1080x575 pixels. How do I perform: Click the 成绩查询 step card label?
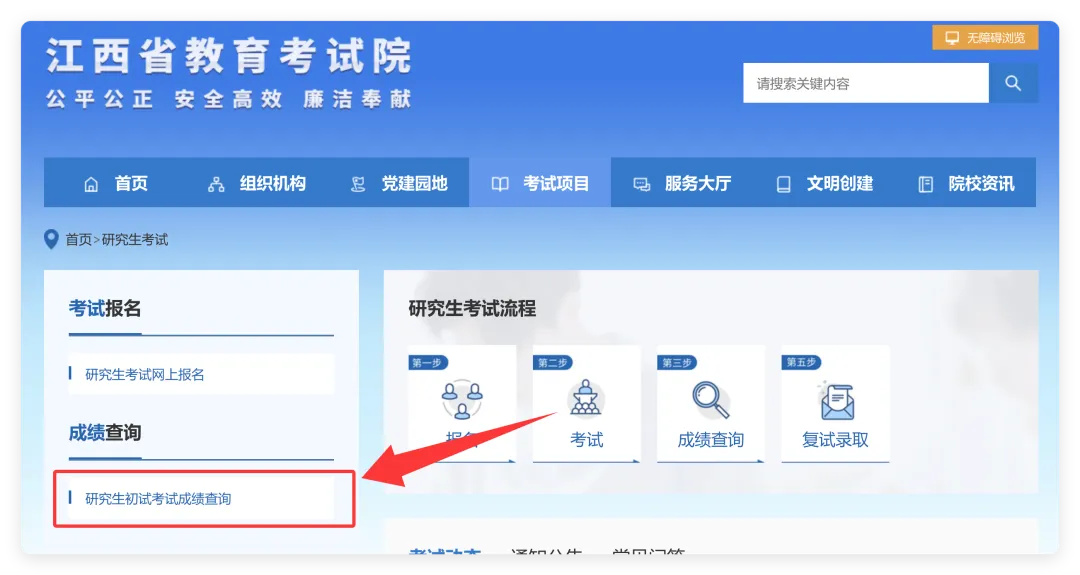click(x=710, y=440)
